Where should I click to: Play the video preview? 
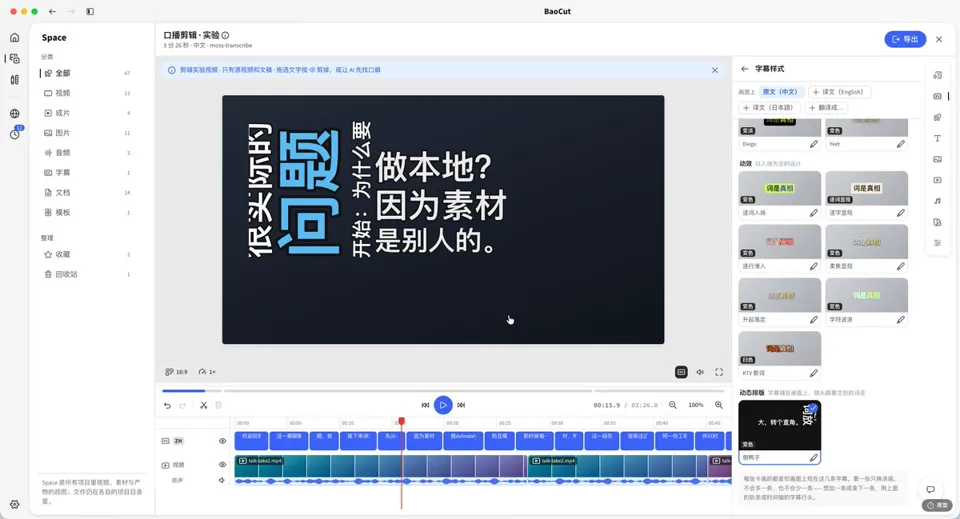point(443,405)
